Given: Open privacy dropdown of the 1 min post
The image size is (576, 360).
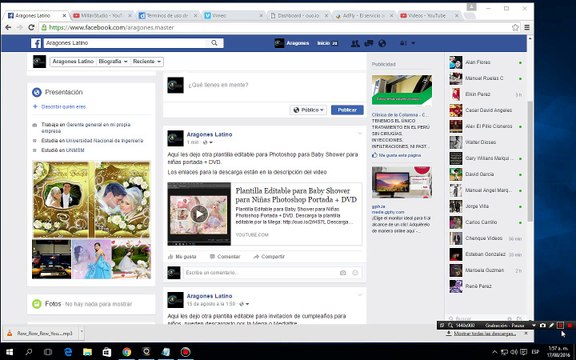Looking at the screenshot, I should pyautogui.click(x=208, y=143).
